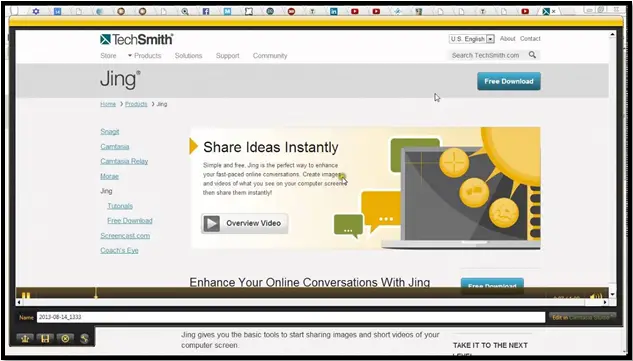Open the Morae sidebar link
Image resolution: width=633 pixels, height=361 pixels.
coord(109,176)
